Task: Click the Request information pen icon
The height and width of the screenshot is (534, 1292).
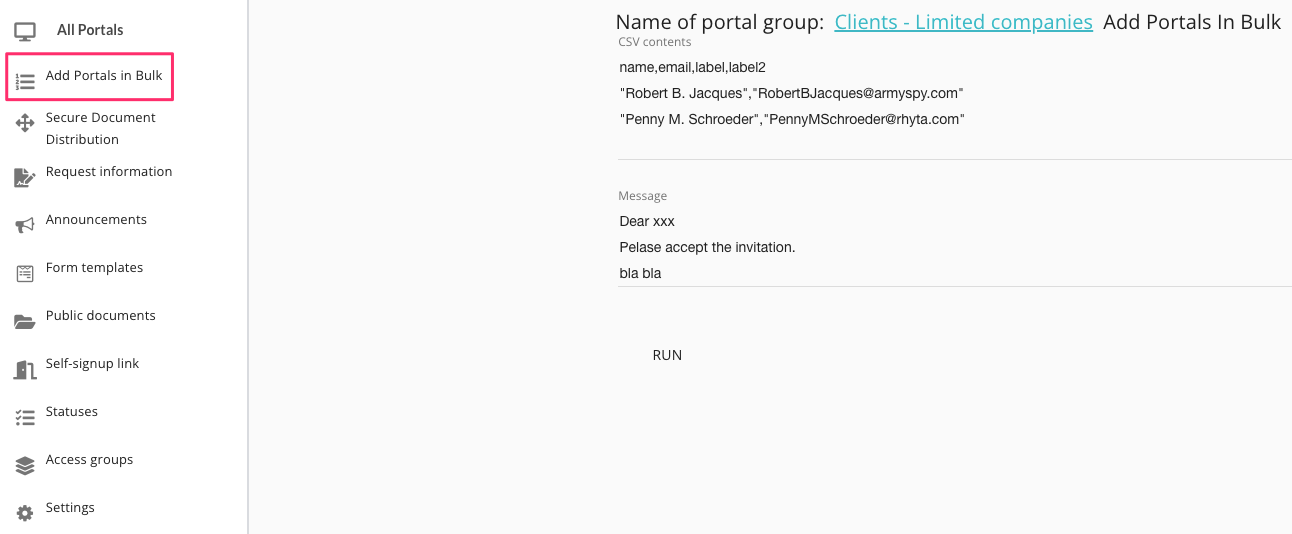Action: (25, 177)
